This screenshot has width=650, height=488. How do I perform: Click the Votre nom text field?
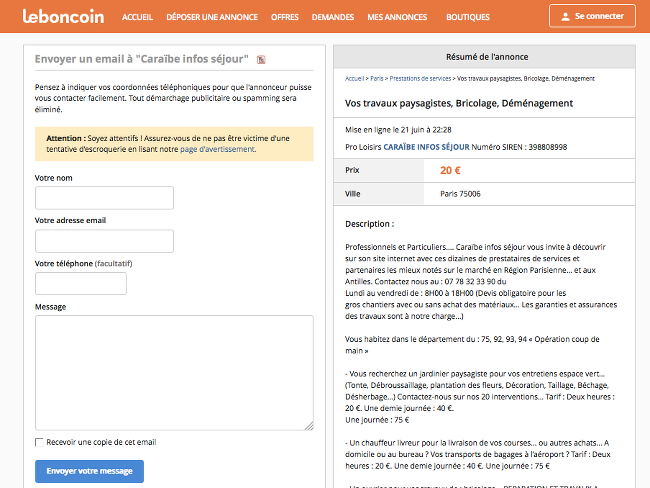point(104,198)
